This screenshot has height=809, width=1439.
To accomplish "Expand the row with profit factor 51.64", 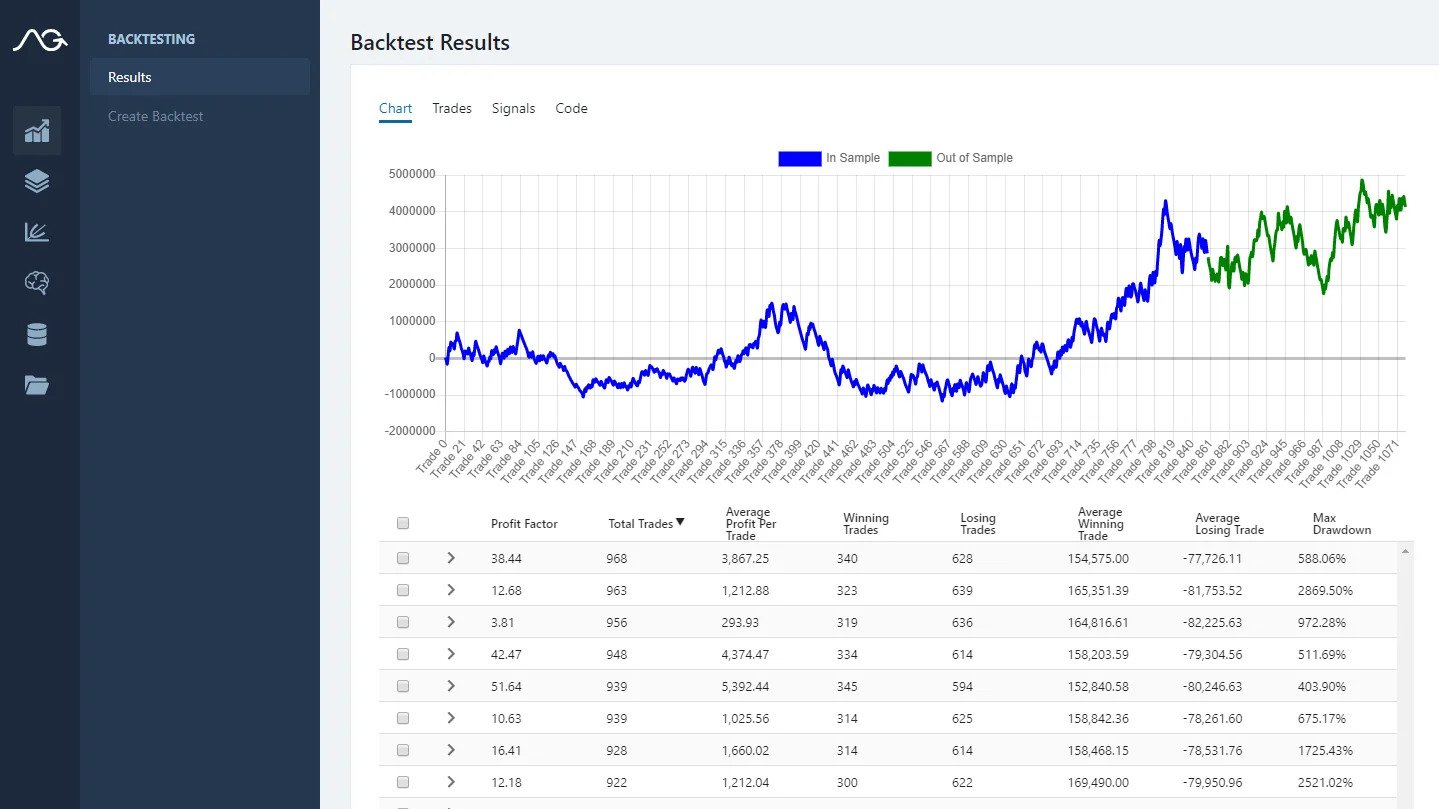I will point(451,686).
